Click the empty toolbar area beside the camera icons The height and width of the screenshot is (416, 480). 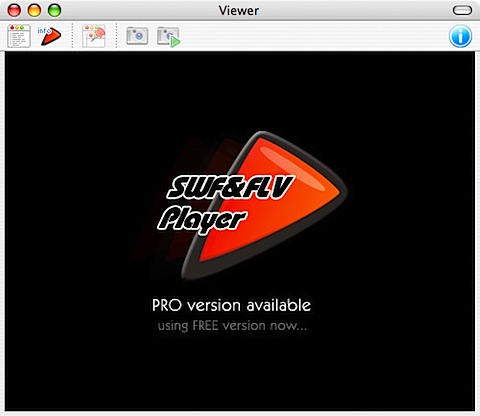[x=313, y=36]
